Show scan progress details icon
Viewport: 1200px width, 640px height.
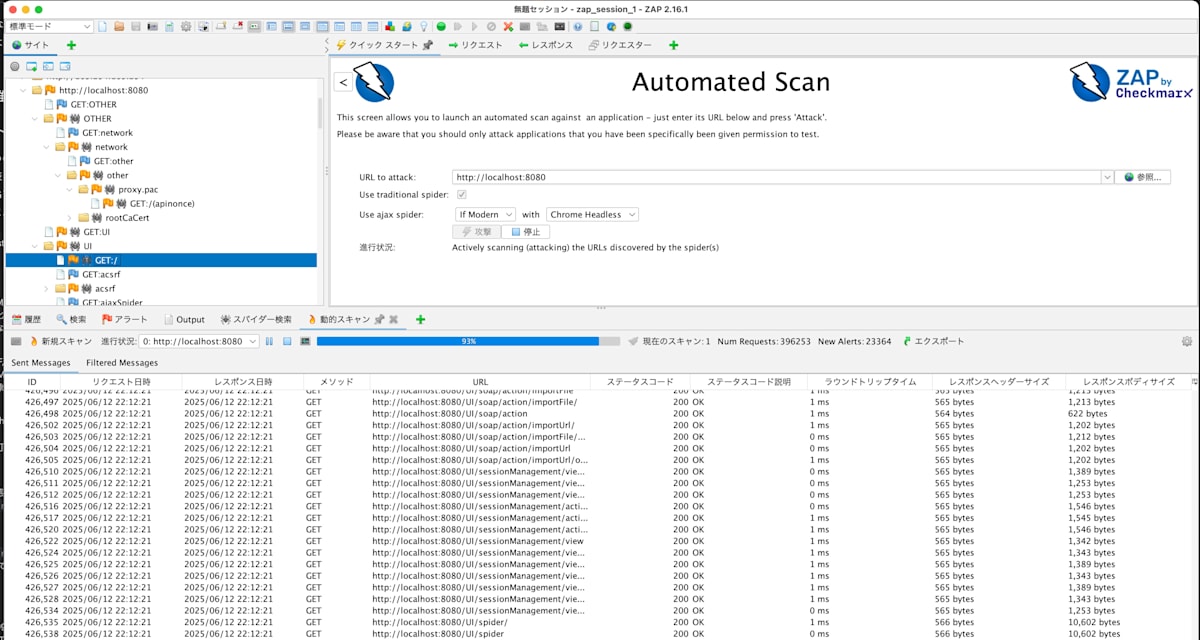(305, 341)
